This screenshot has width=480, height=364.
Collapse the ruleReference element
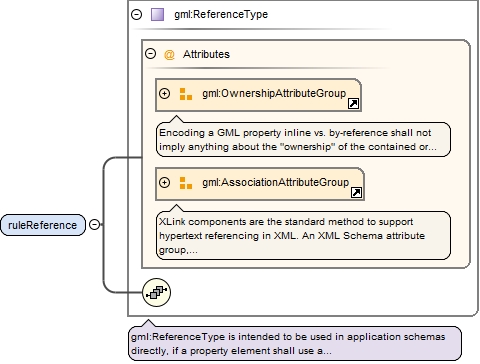coord(95,225)
